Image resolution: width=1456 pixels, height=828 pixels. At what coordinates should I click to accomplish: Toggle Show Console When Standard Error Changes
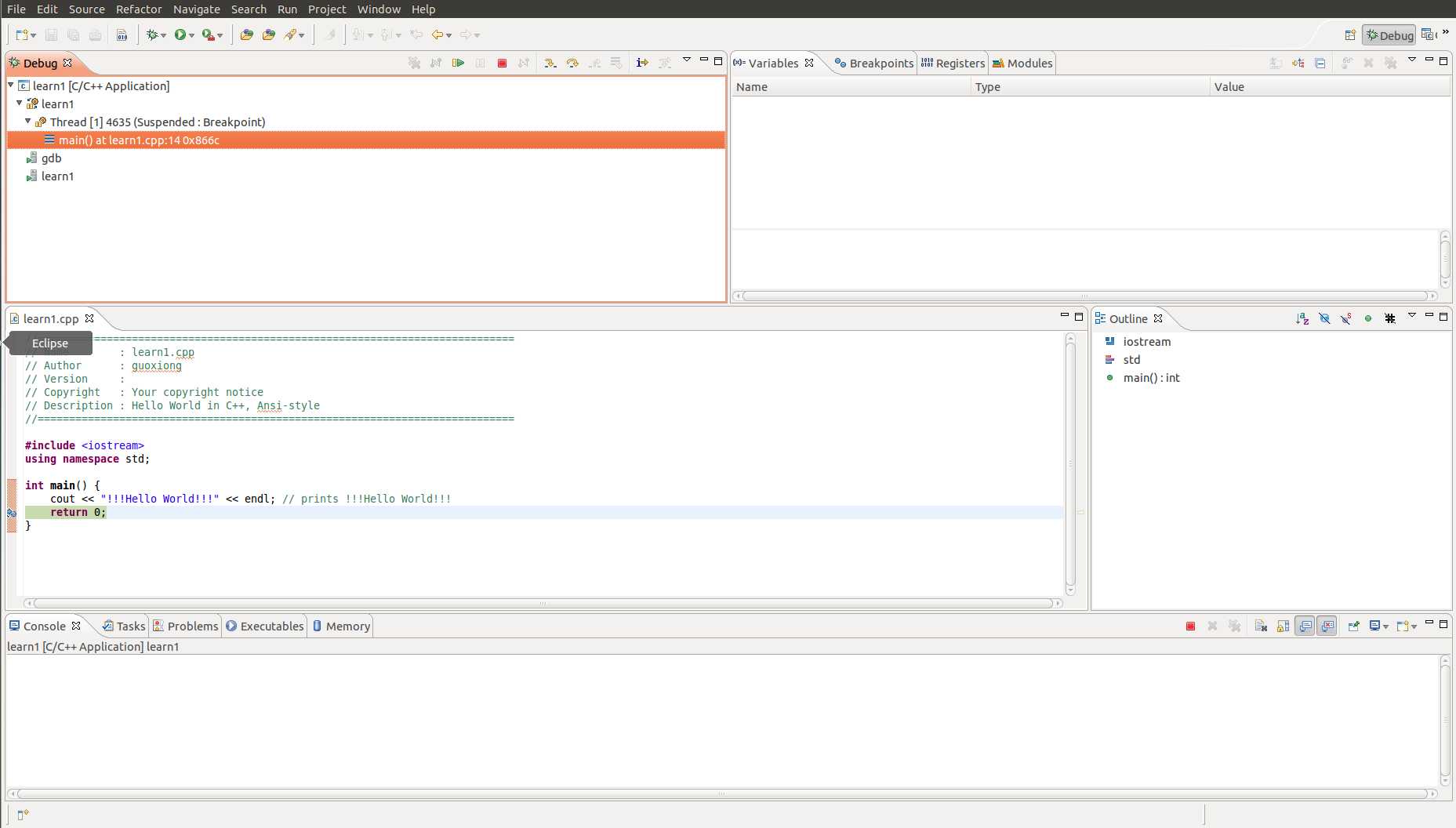(1327, 626)
